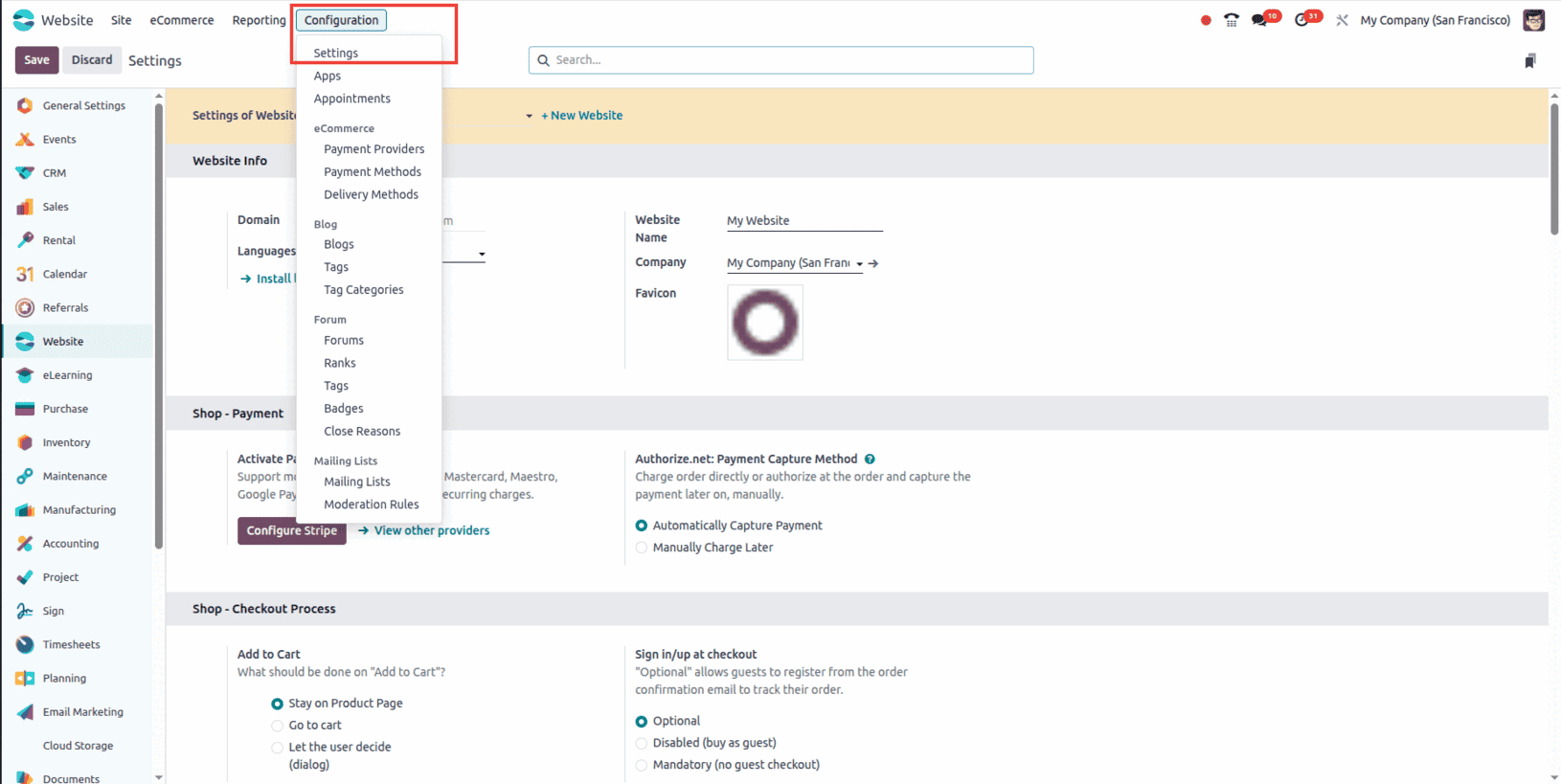The height and width of the screenshot is (784, 1561).
Task: Click the Website app logo icon
Action: click(x=24, y=20)
